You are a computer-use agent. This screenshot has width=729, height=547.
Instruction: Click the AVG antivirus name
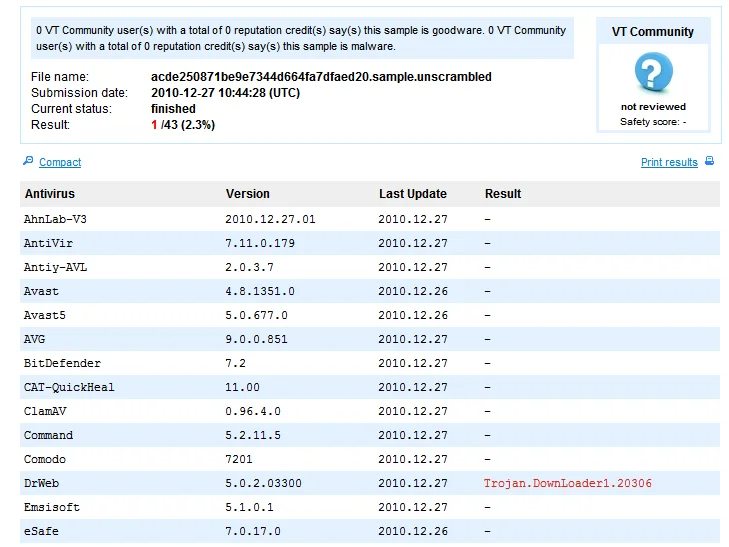(x=34, y=339)
